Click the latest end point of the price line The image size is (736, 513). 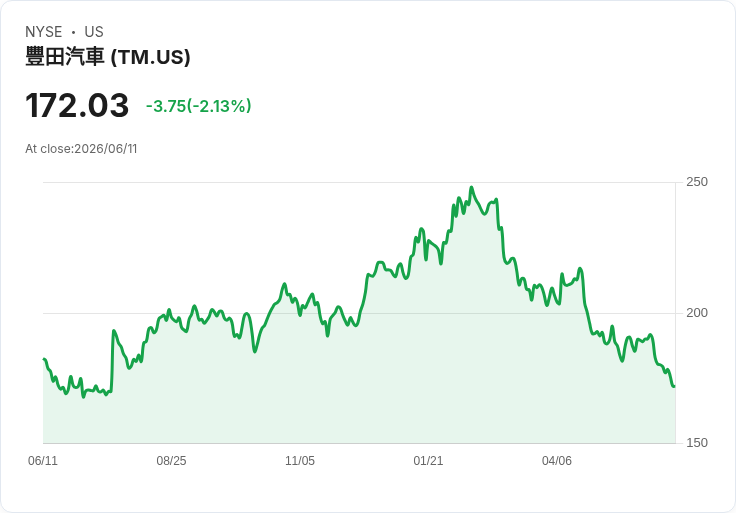pyautogui.click(x=674, y=386)
